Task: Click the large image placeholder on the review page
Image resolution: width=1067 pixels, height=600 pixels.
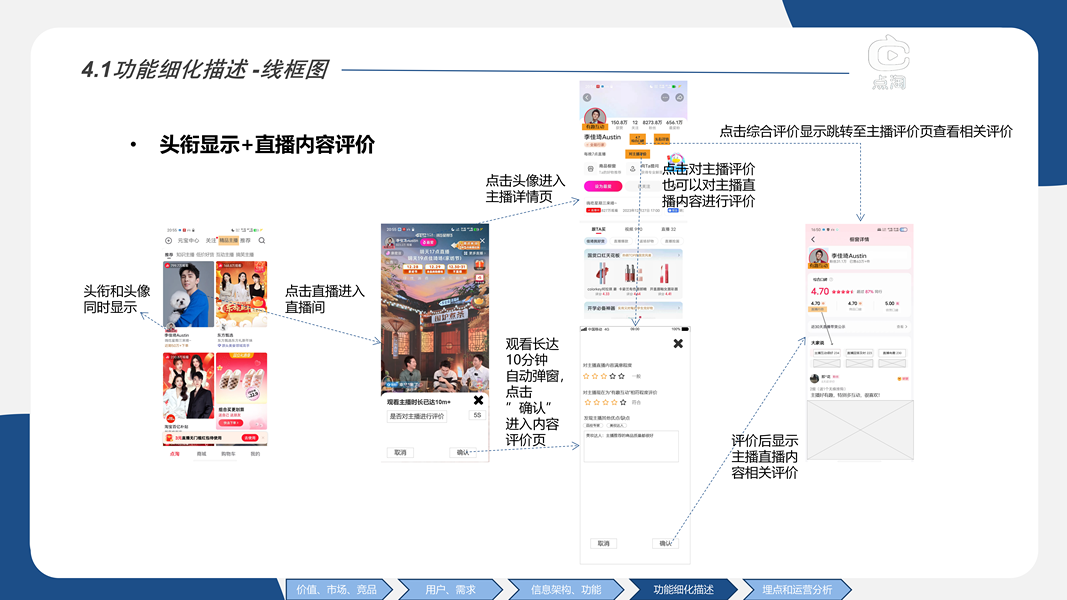Action: point(860,430)
